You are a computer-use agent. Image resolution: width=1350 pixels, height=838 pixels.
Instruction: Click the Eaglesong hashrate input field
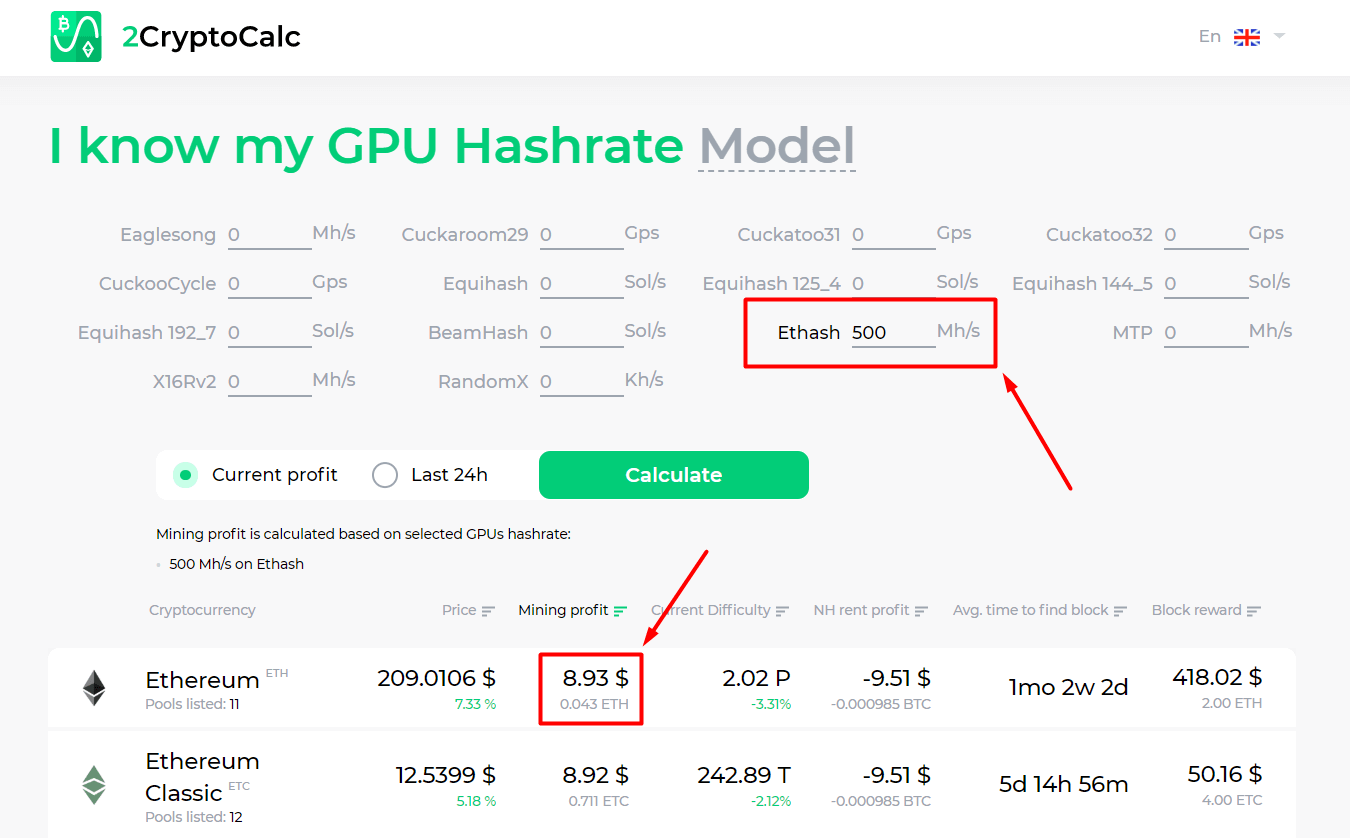point(268,236)
